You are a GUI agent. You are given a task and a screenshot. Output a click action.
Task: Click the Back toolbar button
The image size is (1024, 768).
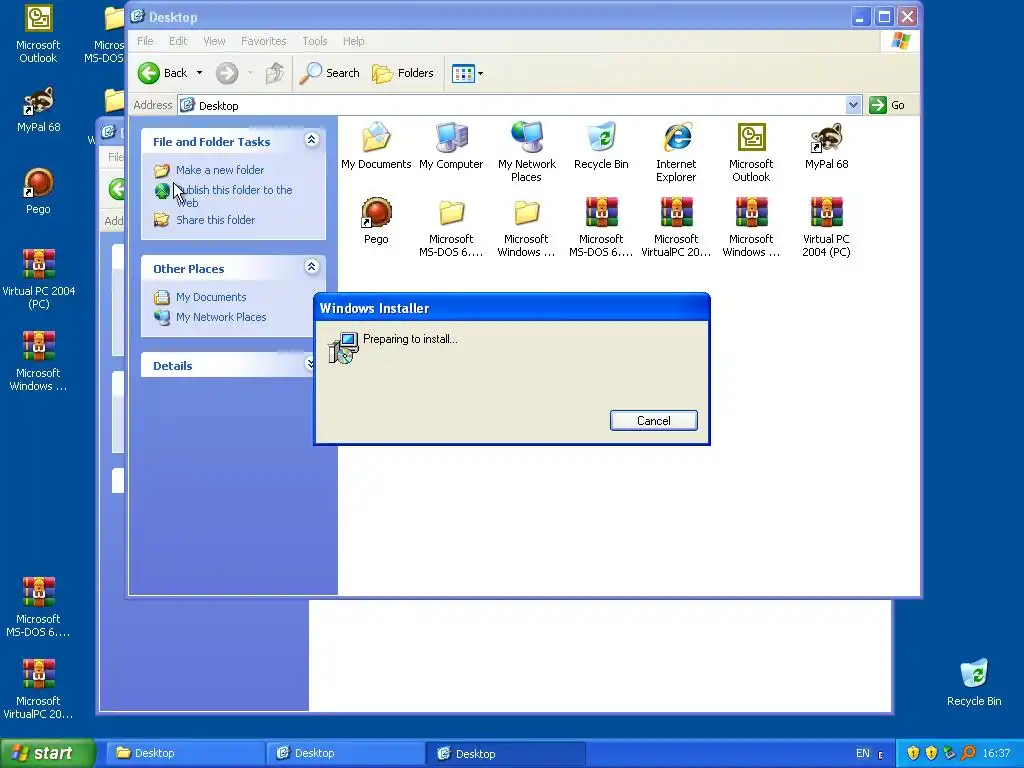click(x=163, y=73)
